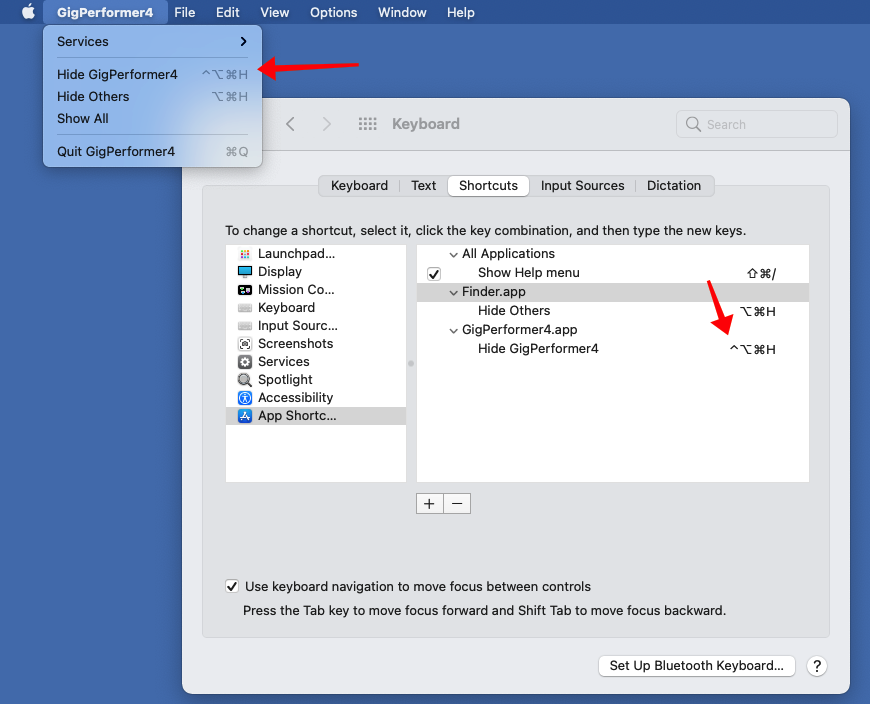Click Set Up Bluetooth Keyboard button
The width and height of the screenshot is (870, 704).
coord(696,666)
